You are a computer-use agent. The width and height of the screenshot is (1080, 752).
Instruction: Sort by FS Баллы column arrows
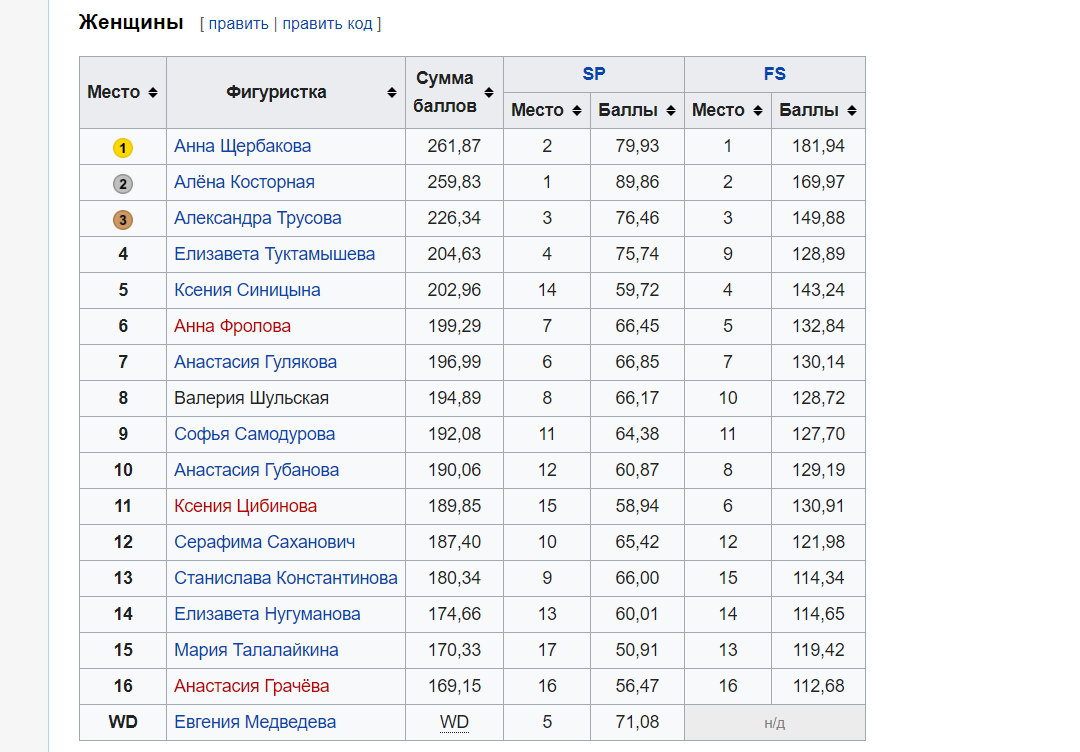852,111
